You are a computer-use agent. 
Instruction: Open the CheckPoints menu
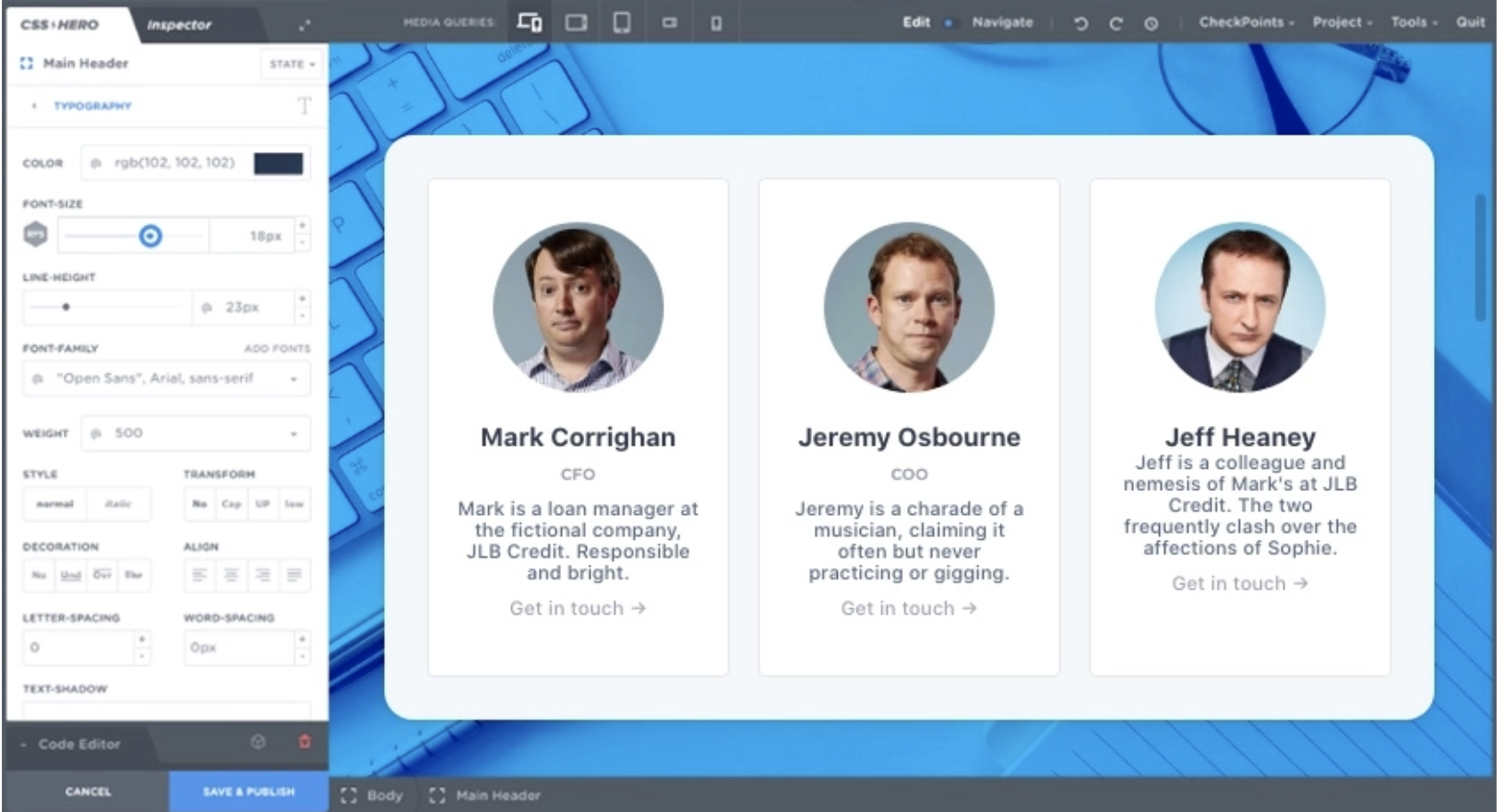(1246, 22)
